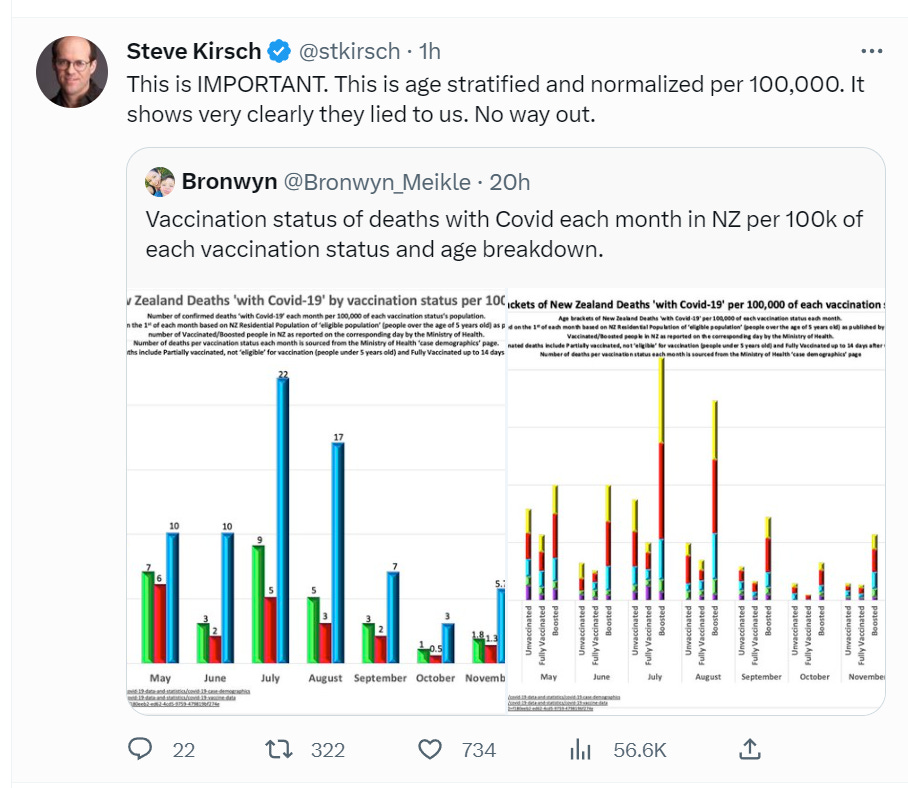Open the three-dot more options menu

point(872,51)
